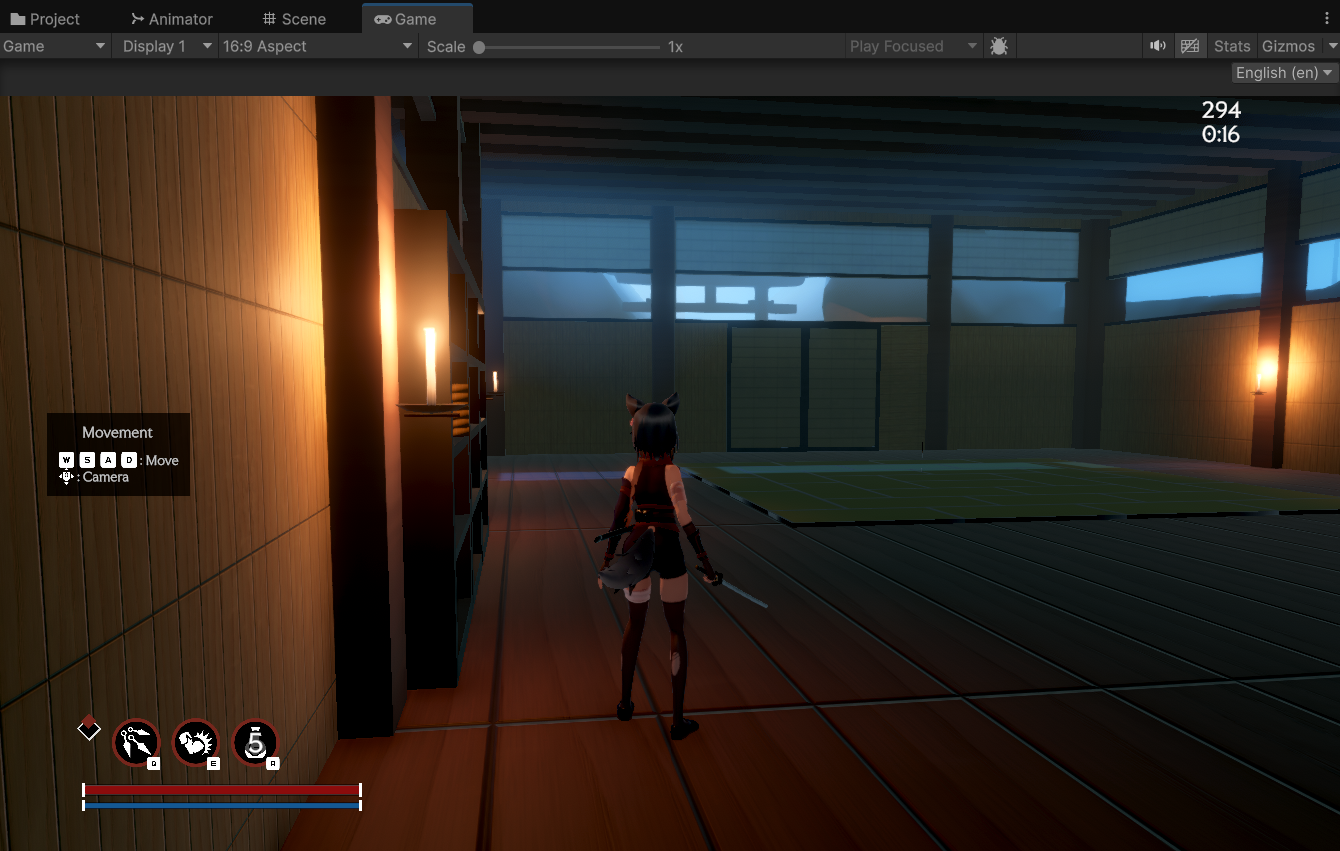Click the A key icon in the hint
Screen dimensions: 1340x851
[x=108, y=460]
